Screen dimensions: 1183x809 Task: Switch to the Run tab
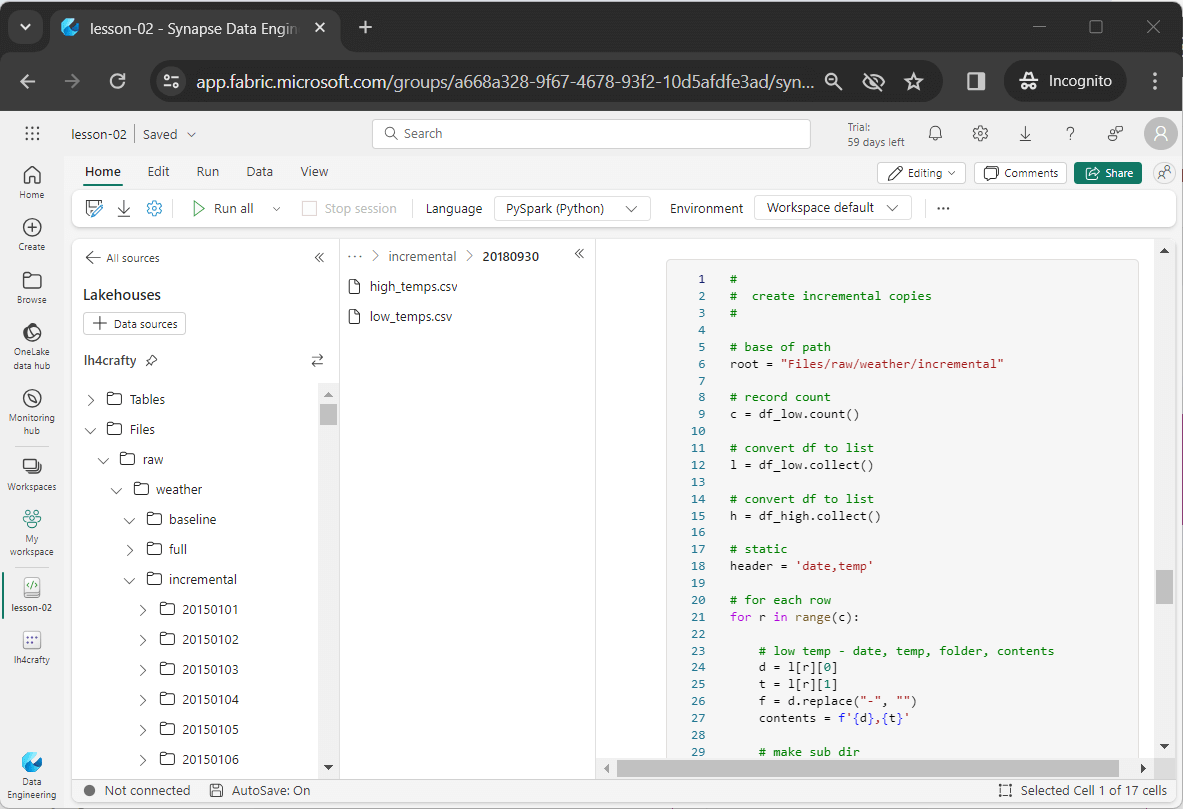[x=207, y=172]
